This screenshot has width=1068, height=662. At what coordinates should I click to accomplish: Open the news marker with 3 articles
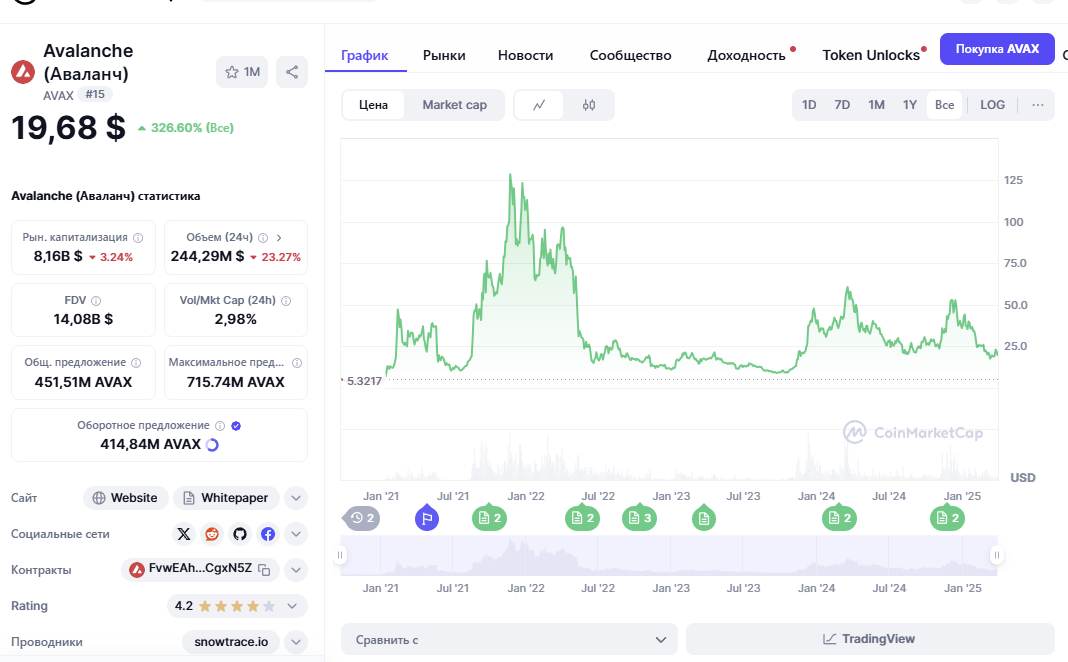640,518
